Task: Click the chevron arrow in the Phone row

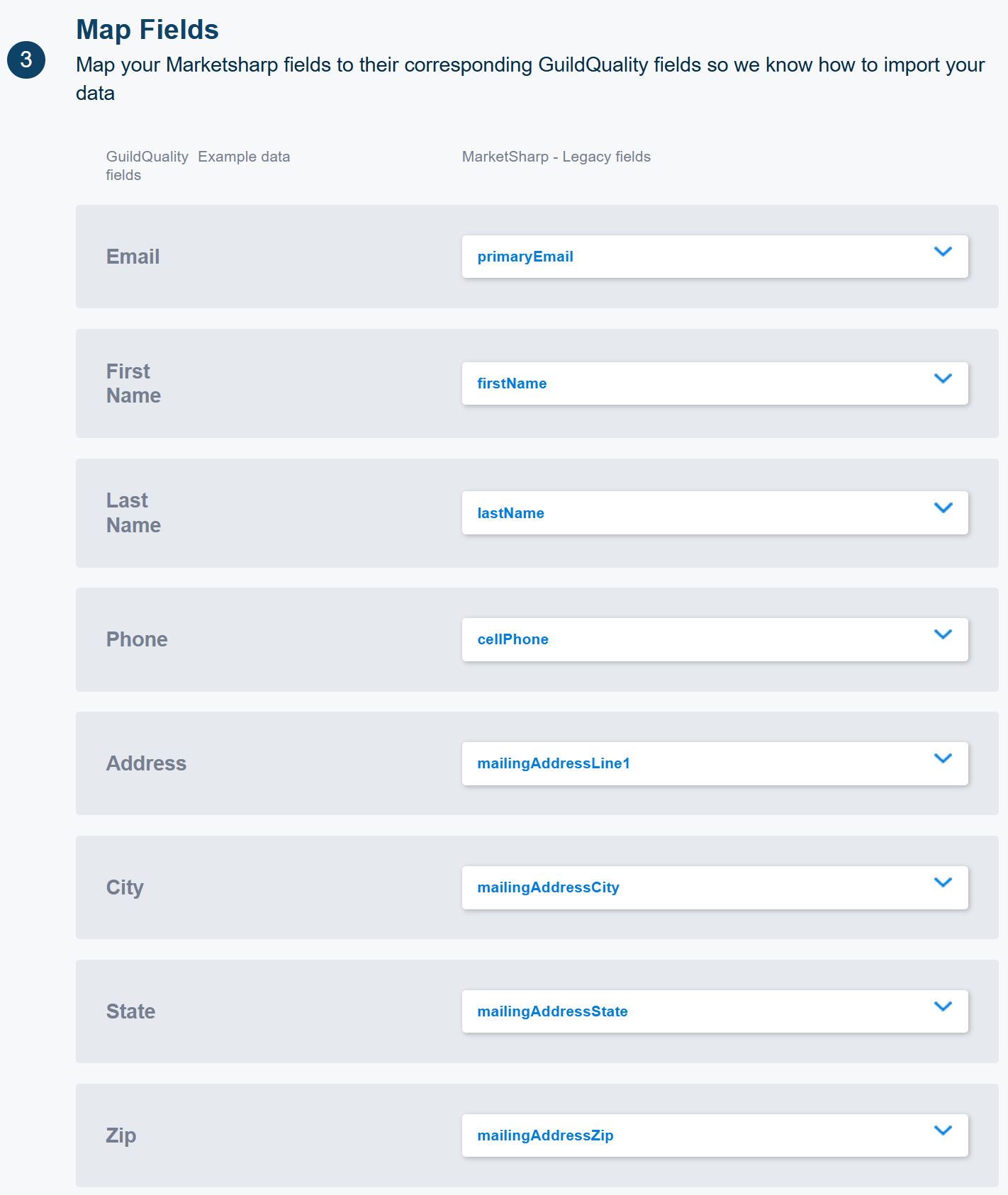Action: [x=943, y=634]
